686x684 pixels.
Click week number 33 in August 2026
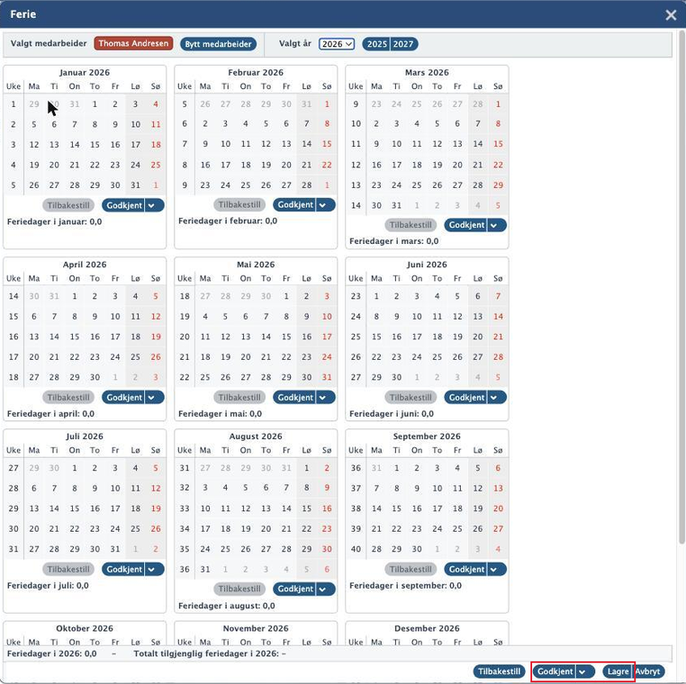185,509
